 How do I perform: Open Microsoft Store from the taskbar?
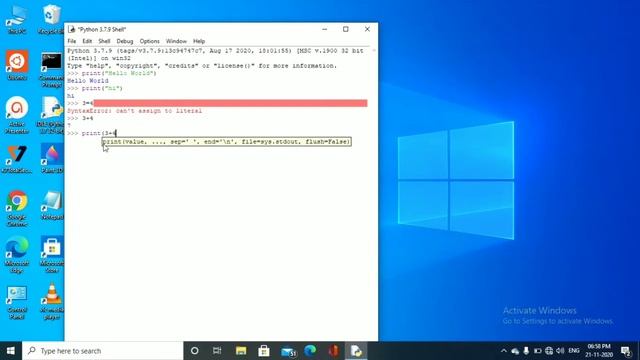pos(264,351)
